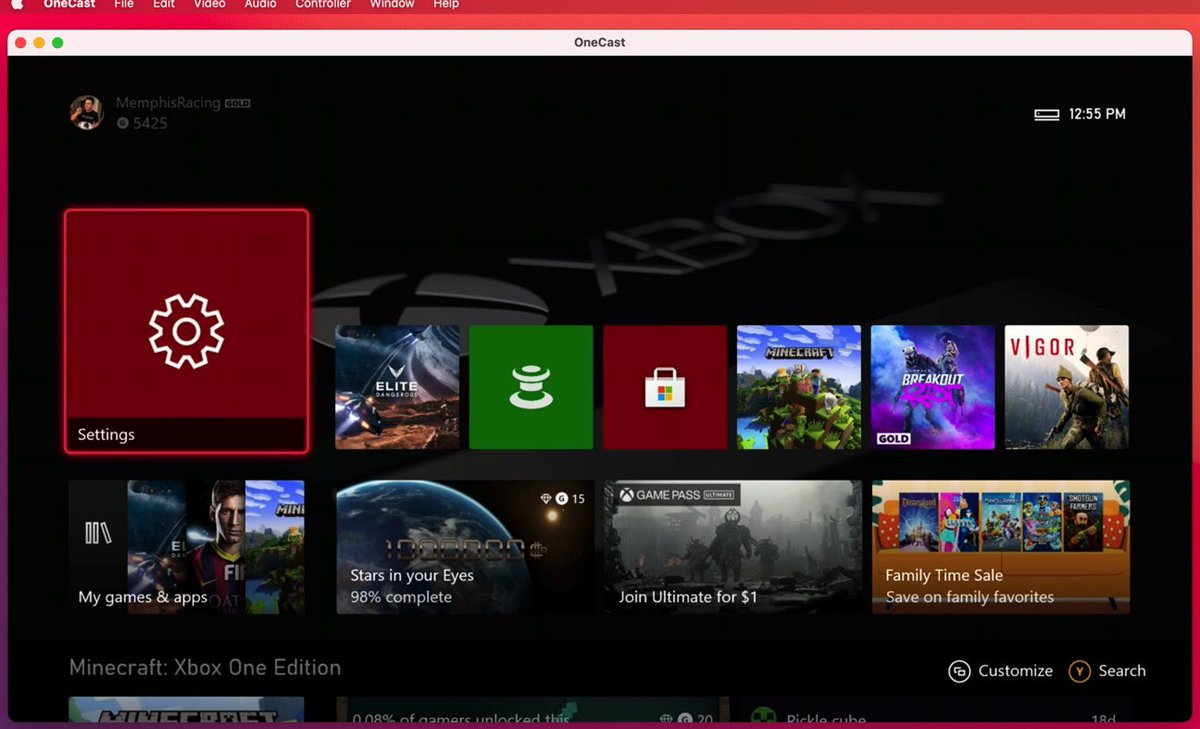Open the OneCast application menu
Viewport: 1200px width, 729px height.
click(70, 4)
